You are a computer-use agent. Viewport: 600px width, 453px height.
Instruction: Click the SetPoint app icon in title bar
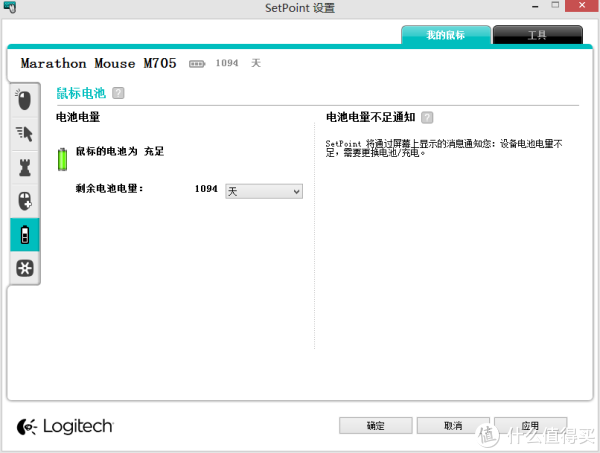10,7
